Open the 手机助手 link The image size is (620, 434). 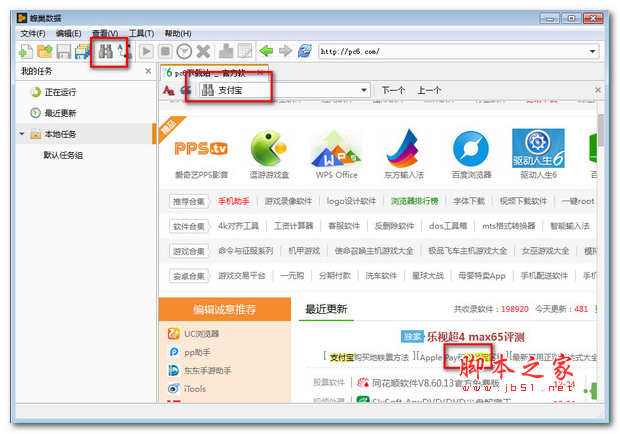tap(234, 201)
